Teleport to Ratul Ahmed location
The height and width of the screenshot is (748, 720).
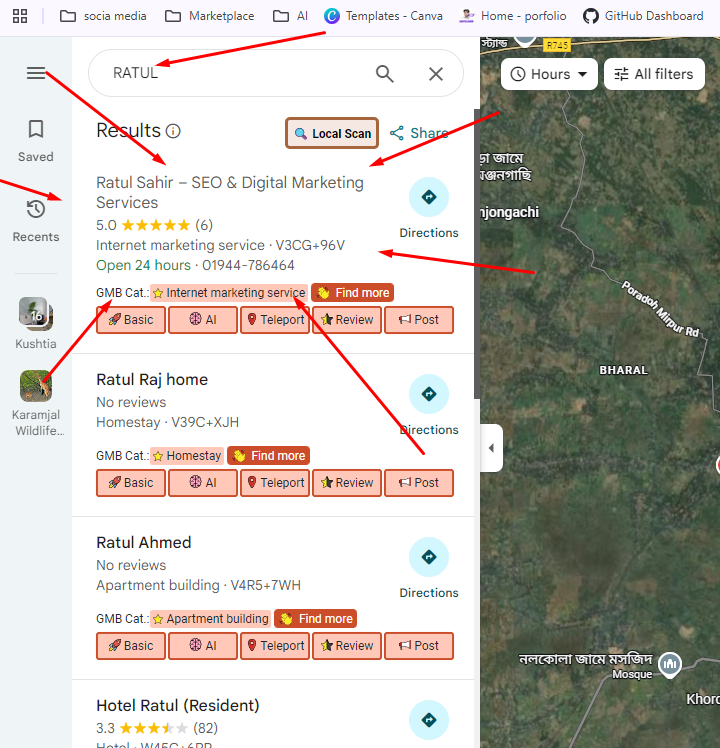(x=275, y=646)
